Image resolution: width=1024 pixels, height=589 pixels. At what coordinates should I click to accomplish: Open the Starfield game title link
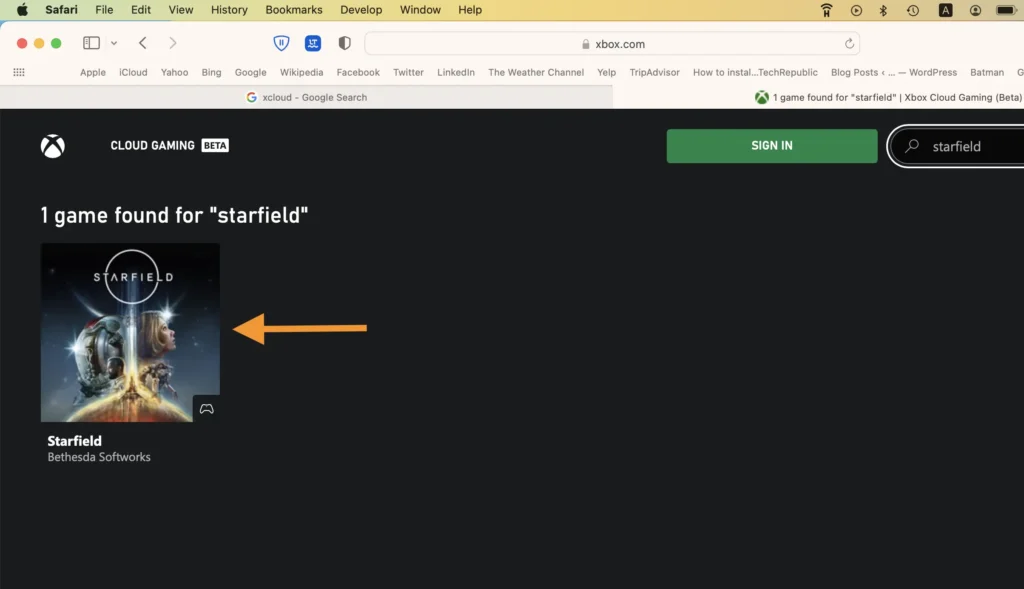(74, 441)
